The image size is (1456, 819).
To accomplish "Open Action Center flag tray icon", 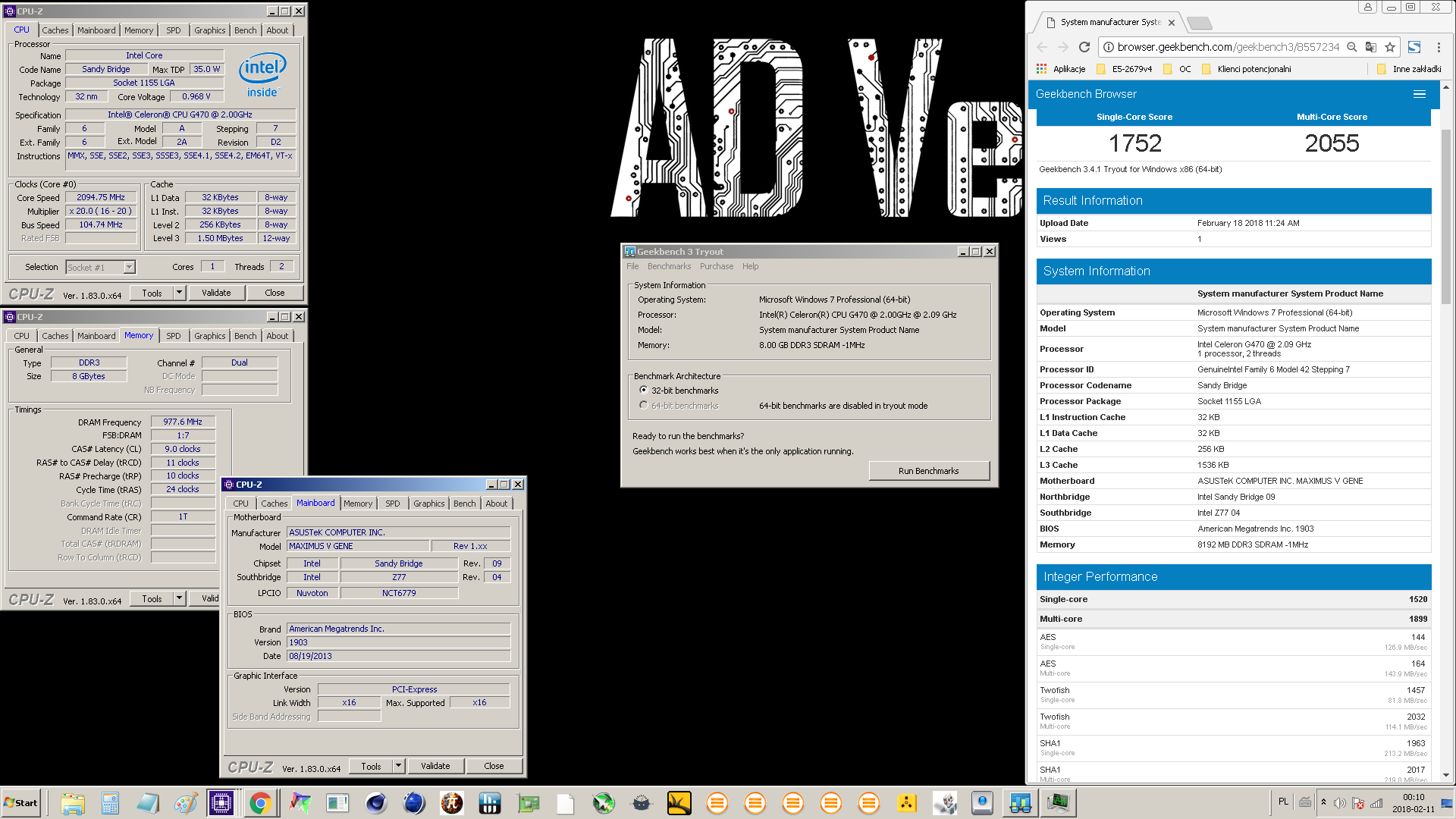I will (x=1358, y=803).
